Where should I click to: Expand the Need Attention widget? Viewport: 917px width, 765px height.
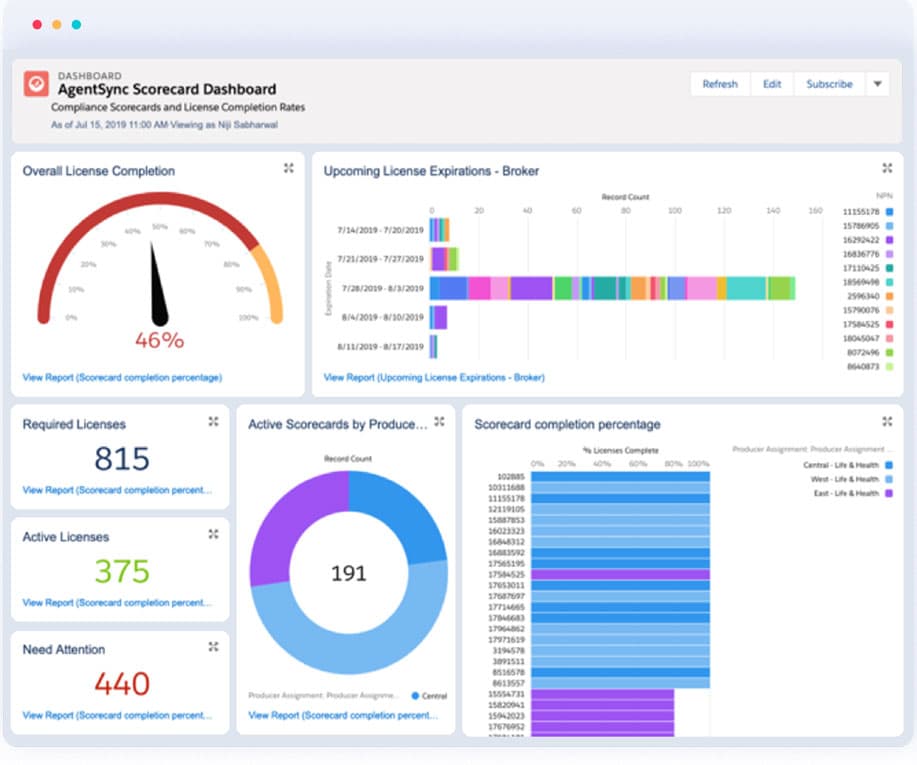point(213,647)
